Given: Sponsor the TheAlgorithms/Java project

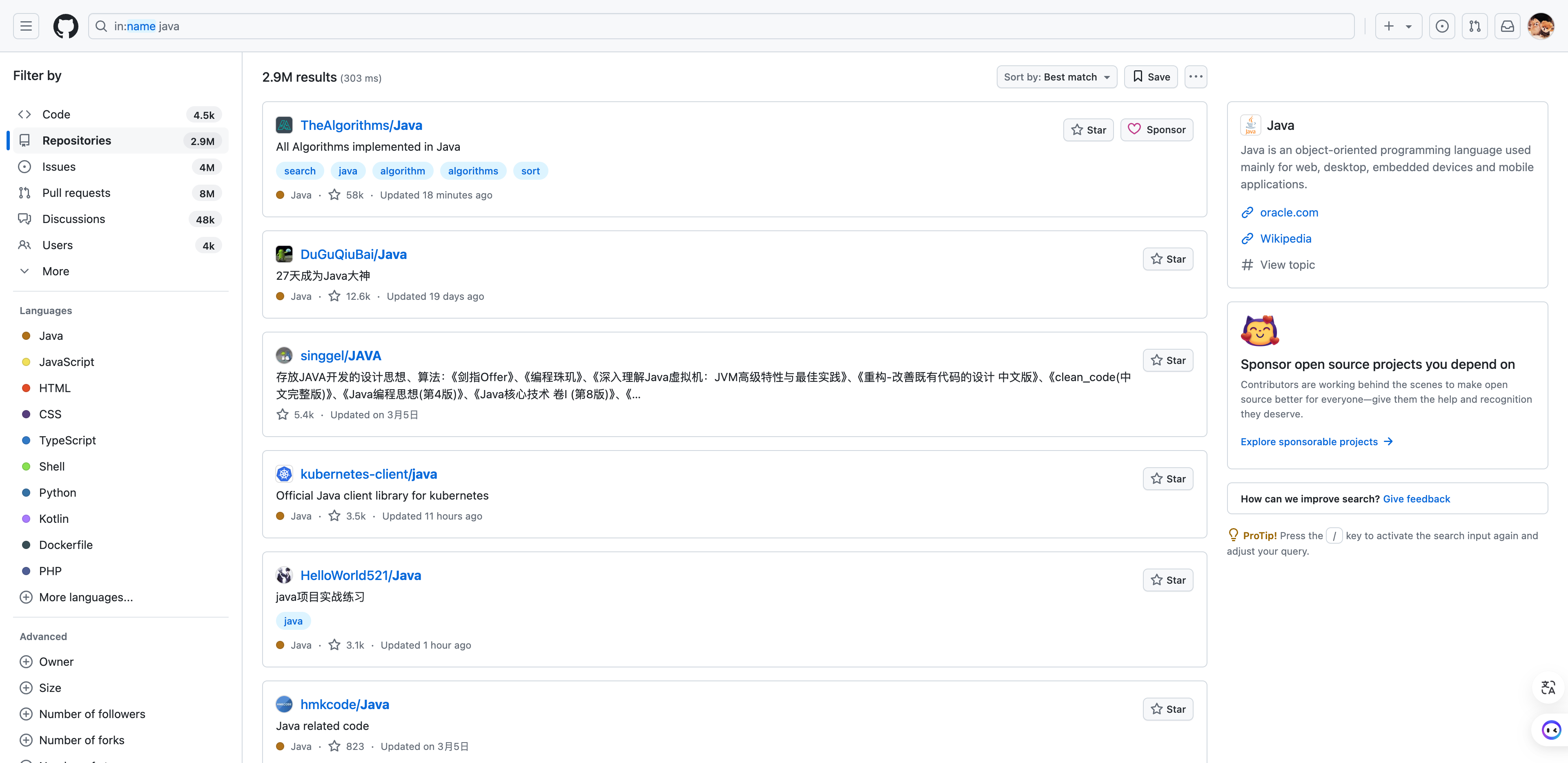Looking at the screenshot, I should pos(1156,130).
